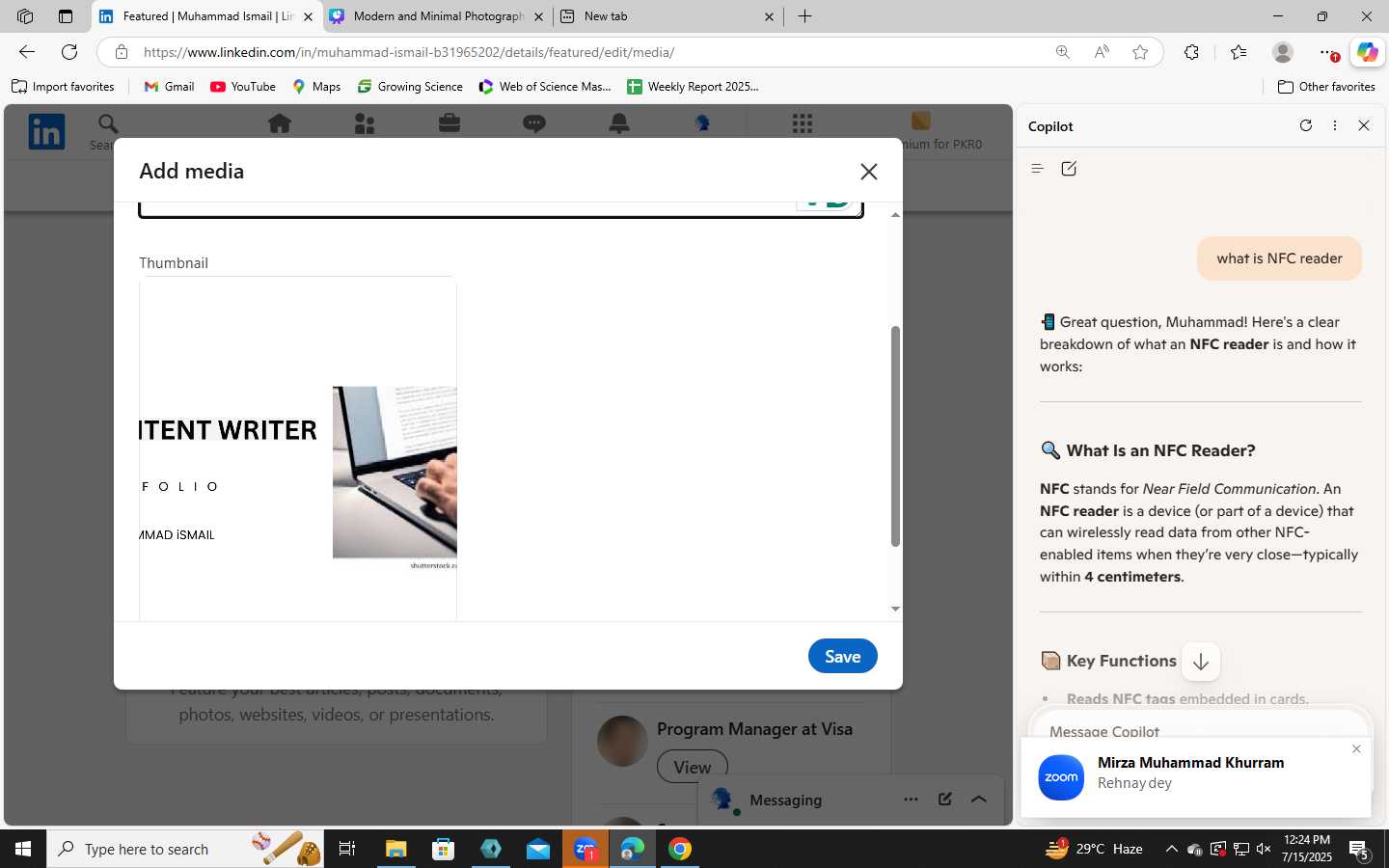The width and height of the screenshot is (1389, 868).
Task: Click the portfolio thumbnail preview image
Action: [x=298, y=449]
